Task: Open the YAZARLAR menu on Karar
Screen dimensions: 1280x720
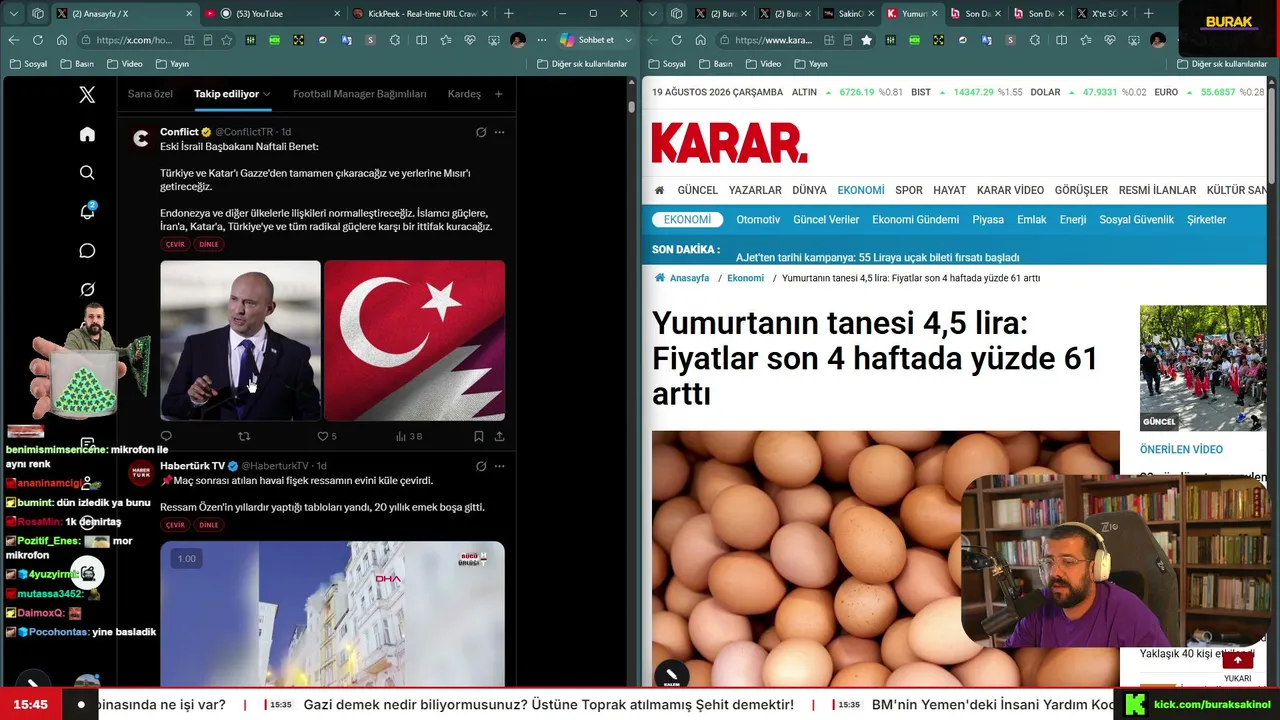Action: click(755, 190)
